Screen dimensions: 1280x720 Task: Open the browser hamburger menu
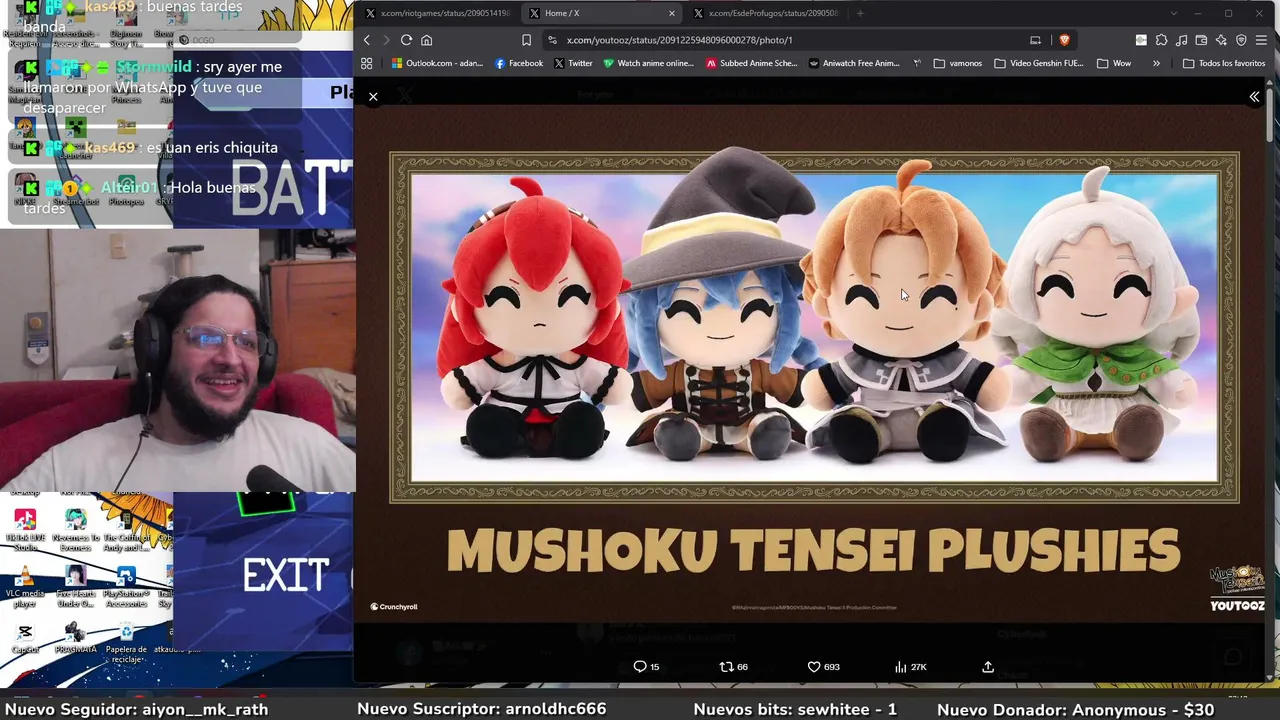point(1261,40)
